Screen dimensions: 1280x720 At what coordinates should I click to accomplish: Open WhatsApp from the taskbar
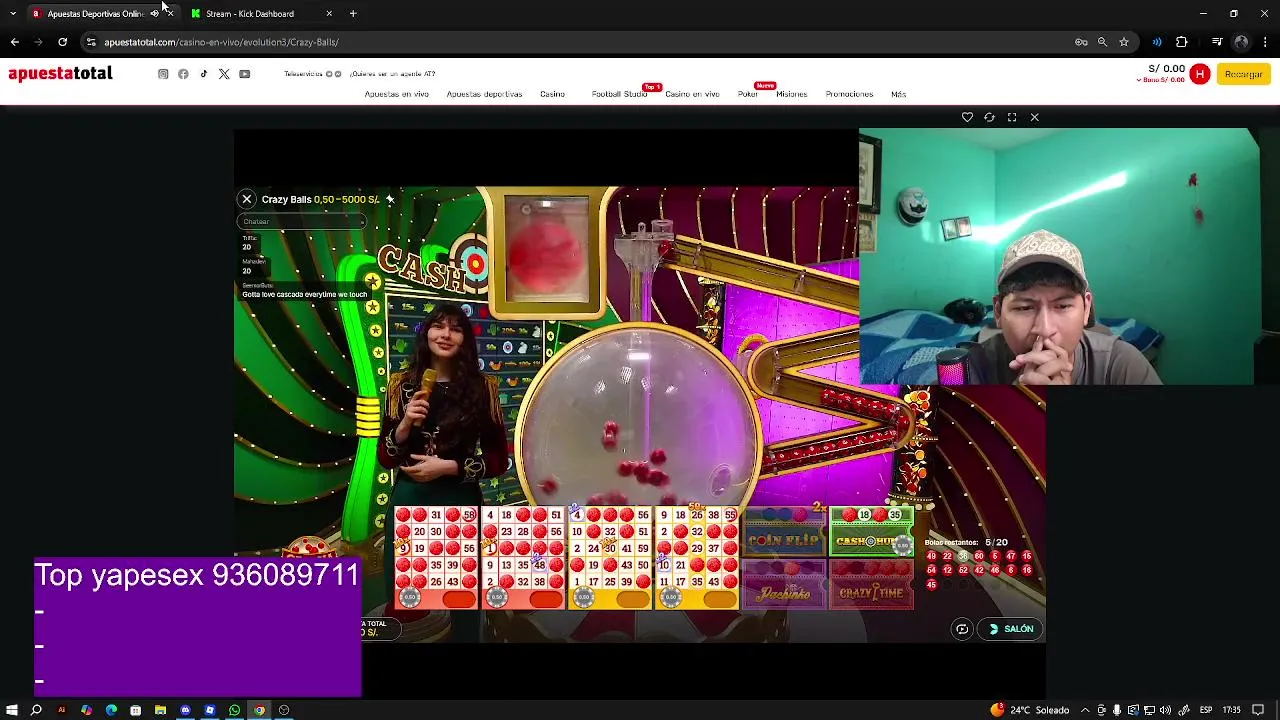click(x=235, y=710)
